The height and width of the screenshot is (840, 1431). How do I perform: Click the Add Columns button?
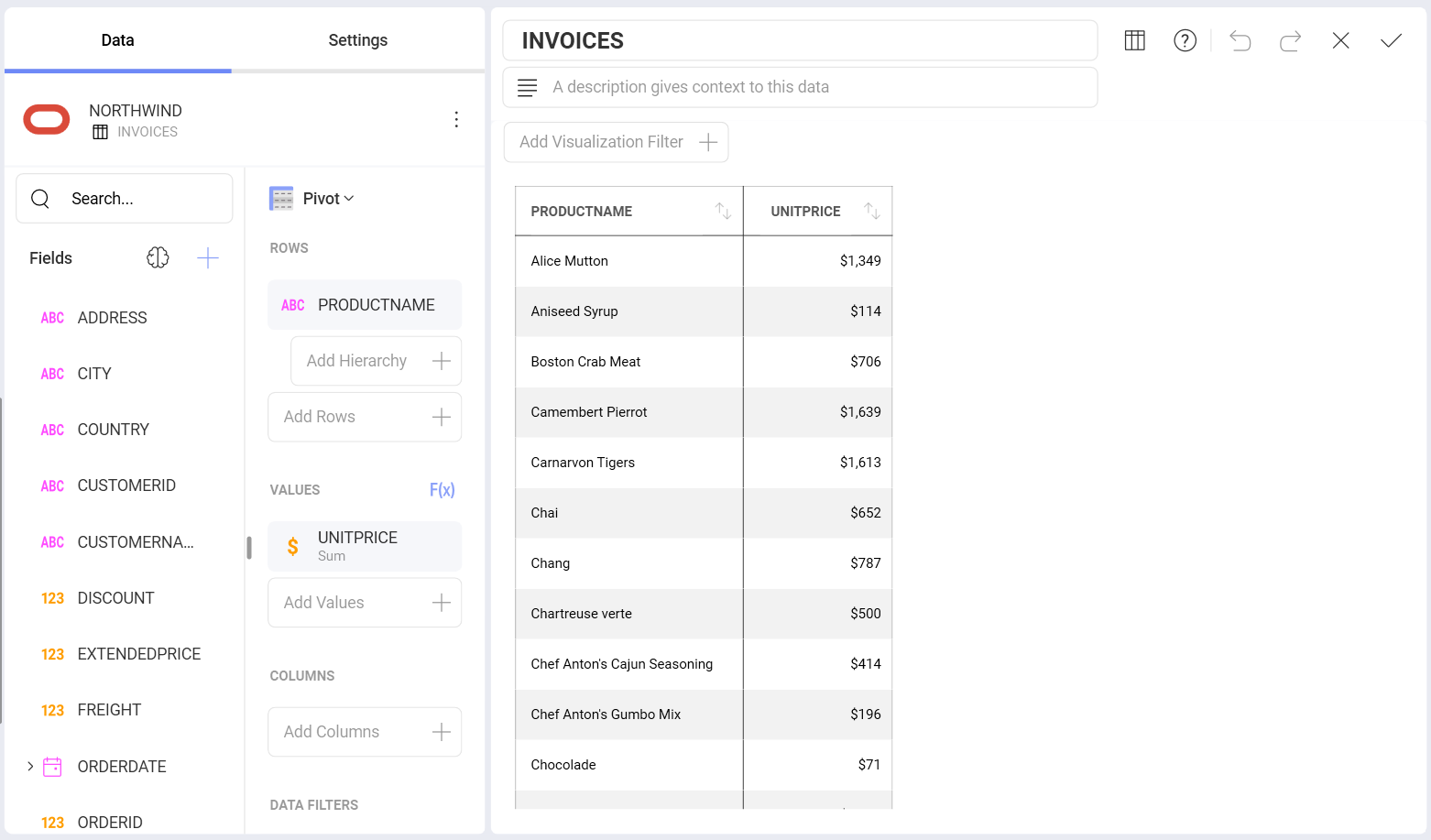click(365, 732)
